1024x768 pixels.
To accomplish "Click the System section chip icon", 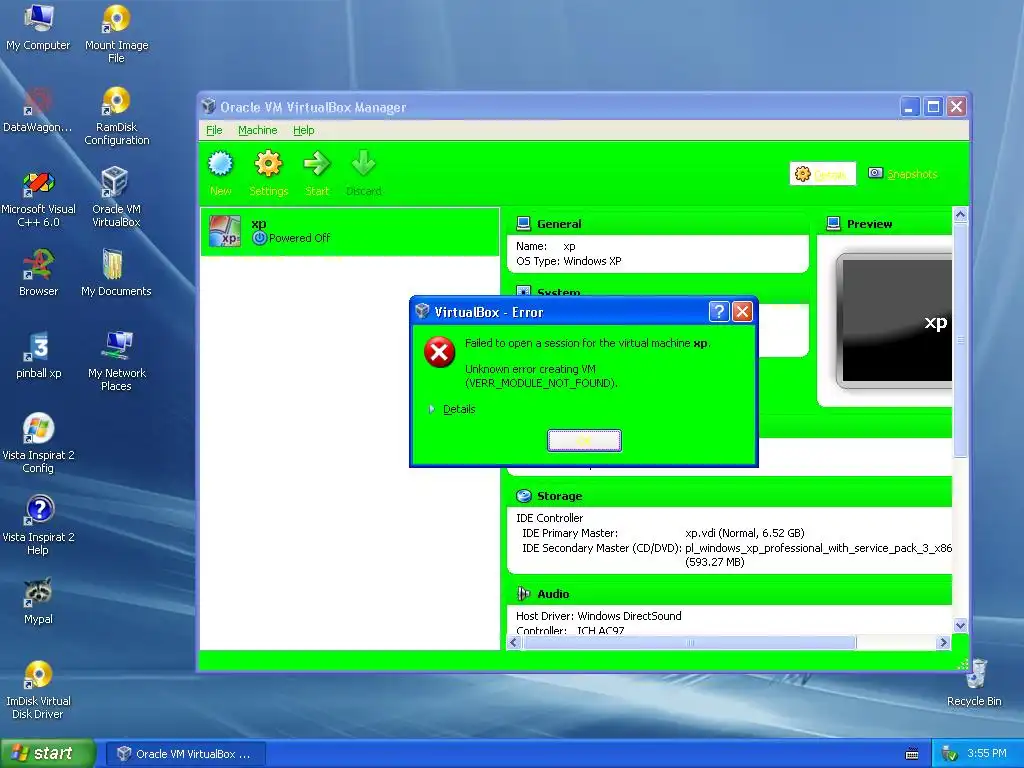I will 523,291.
